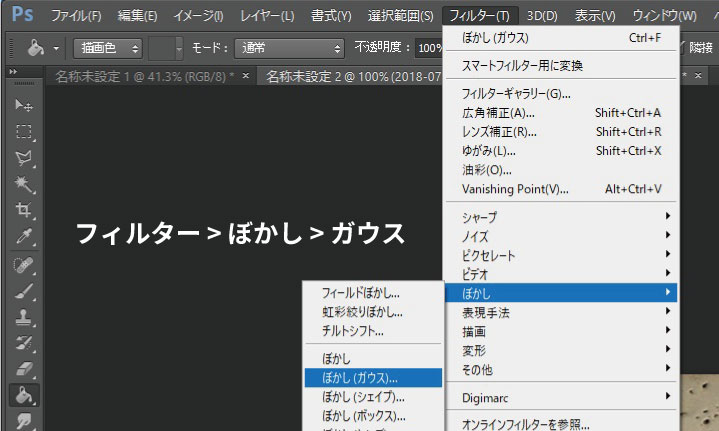Expand the toolbox double-arrow toggle
This screenshot has width=719, height=431.
coord(13,72)
